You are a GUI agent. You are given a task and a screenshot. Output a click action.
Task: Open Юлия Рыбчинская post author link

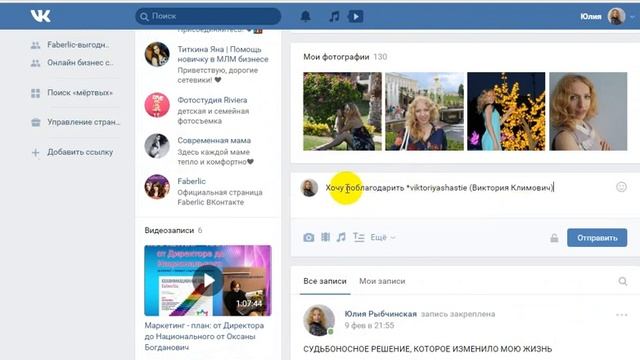380,314
